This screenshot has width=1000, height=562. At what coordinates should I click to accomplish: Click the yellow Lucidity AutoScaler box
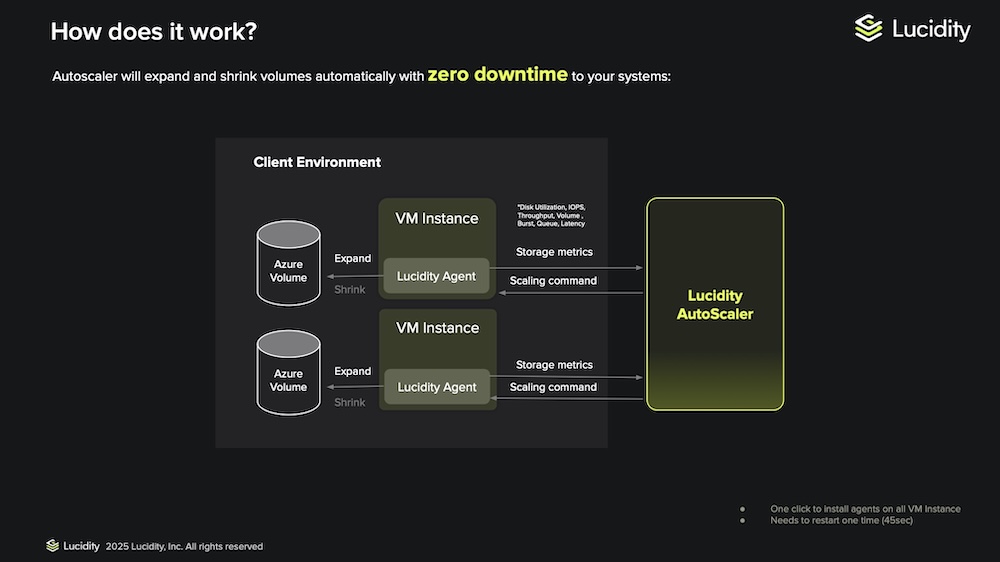pyautogui.click(x=715, y=304)
